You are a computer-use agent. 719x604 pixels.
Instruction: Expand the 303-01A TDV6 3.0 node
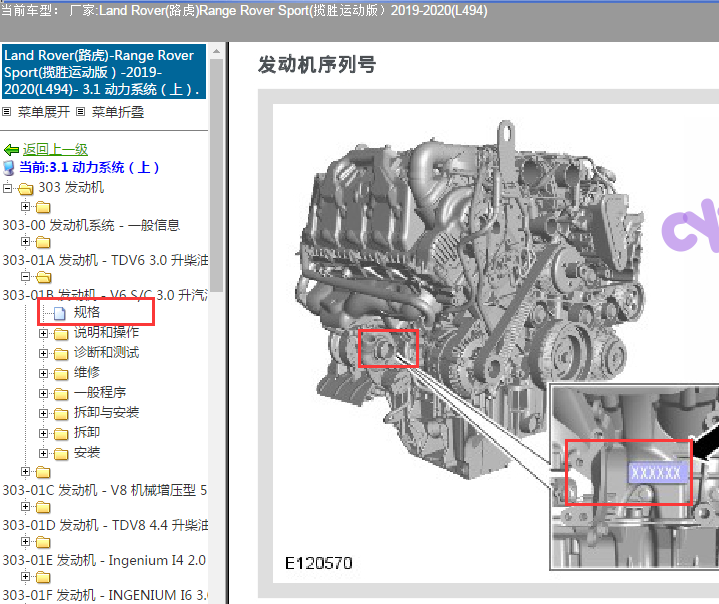coord(26,241)
